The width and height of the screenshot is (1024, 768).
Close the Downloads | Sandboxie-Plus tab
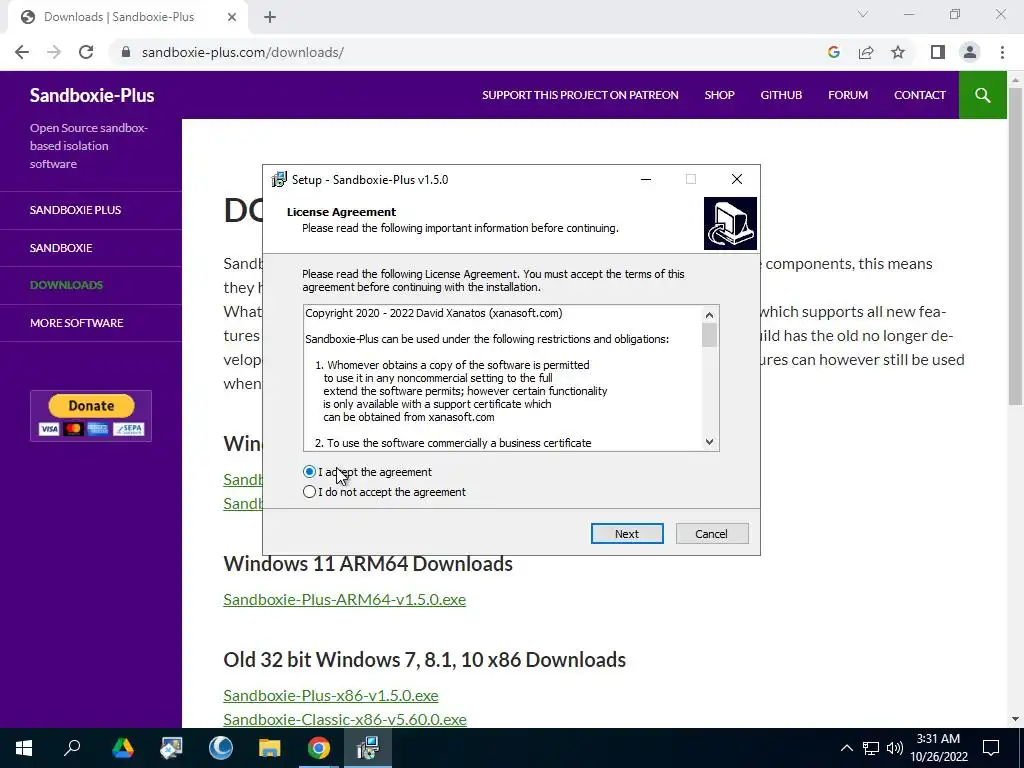pos(232,18)
